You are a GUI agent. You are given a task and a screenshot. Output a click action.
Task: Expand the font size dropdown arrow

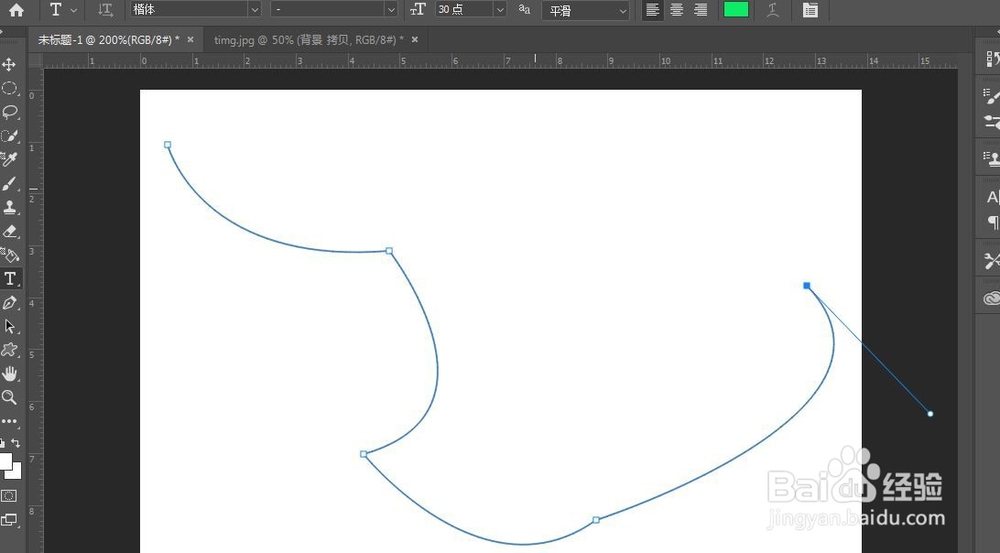coord(501,10)
